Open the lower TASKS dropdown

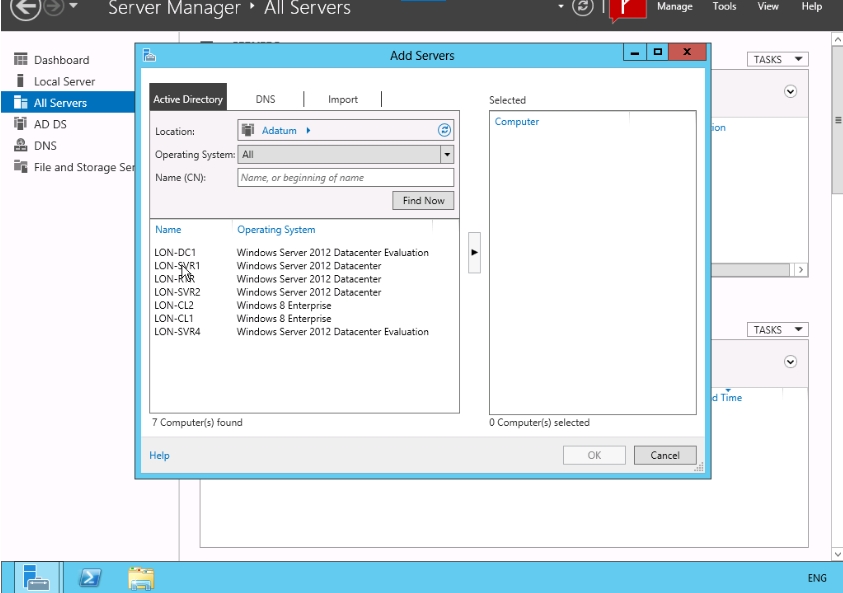click(777, 330)
